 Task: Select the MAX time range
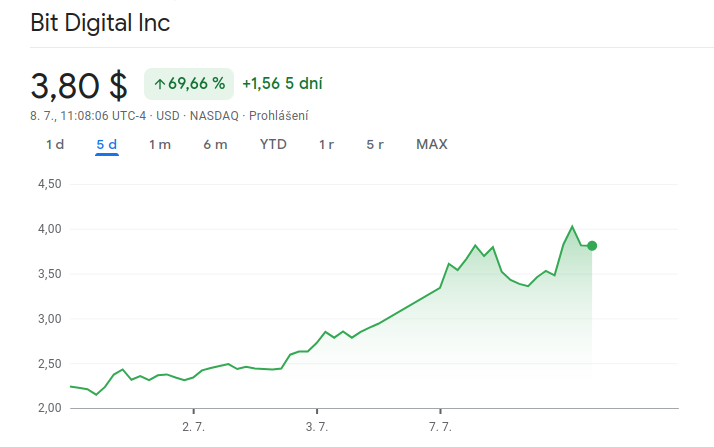pyautogui.click(x=432, y=144)
